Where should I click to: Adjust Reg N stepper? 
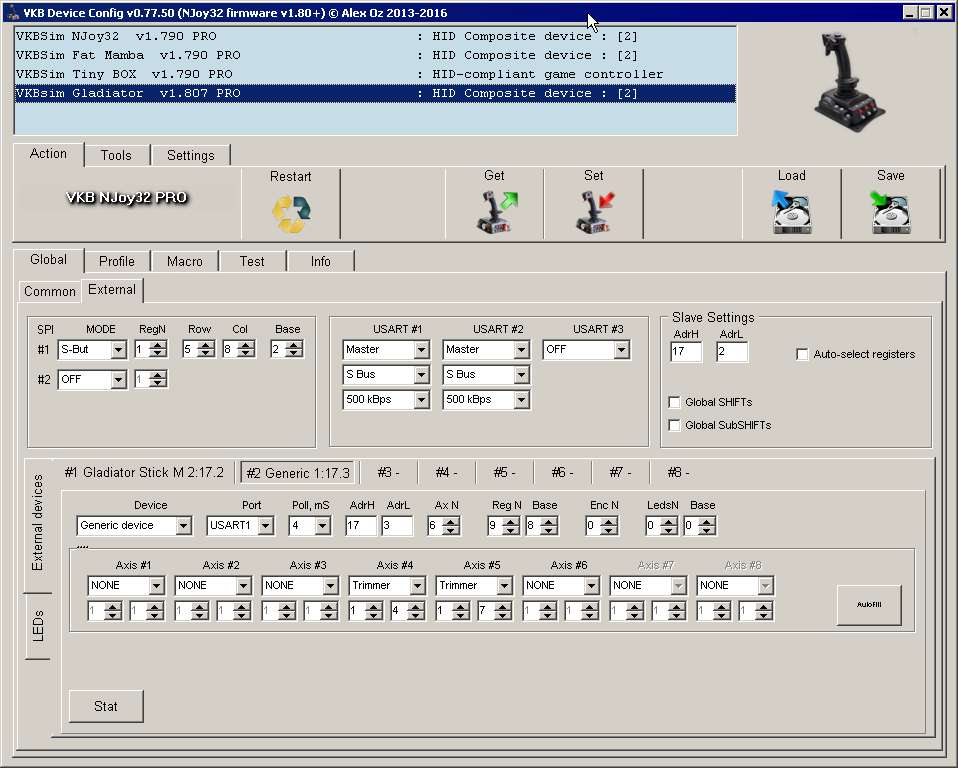511,525
